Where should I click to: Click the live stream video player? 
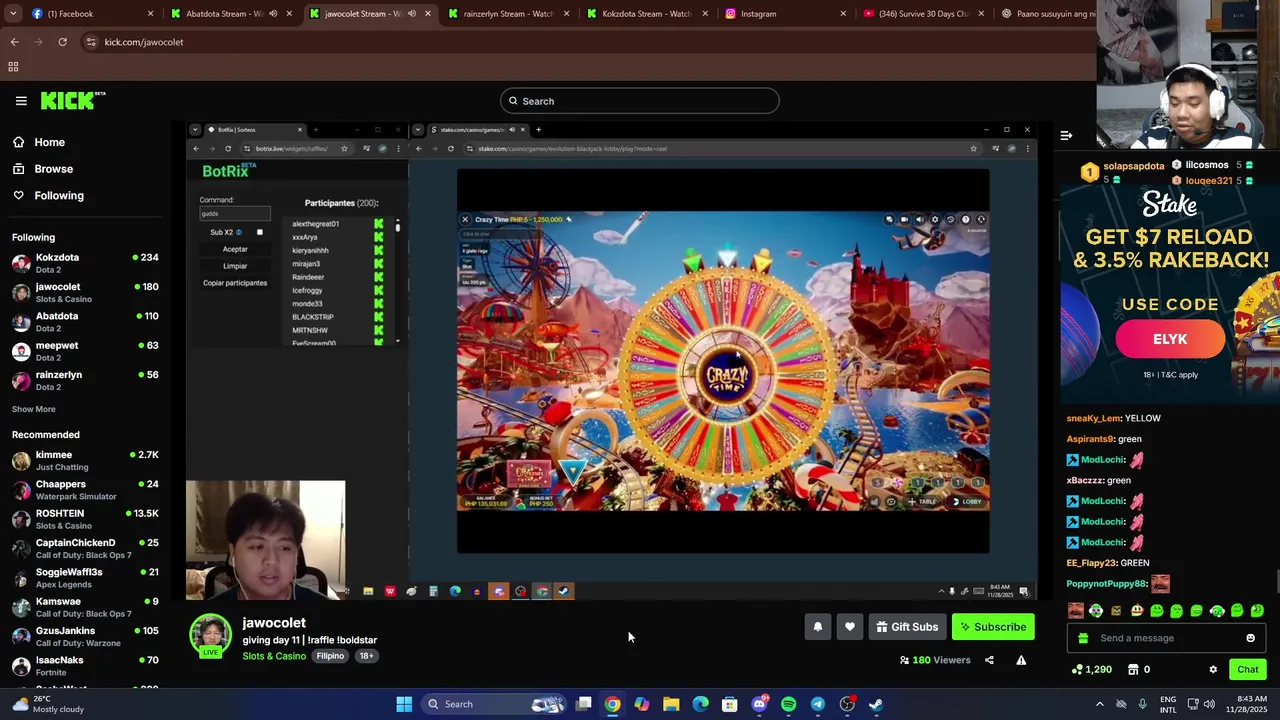[x=611, y=361]
